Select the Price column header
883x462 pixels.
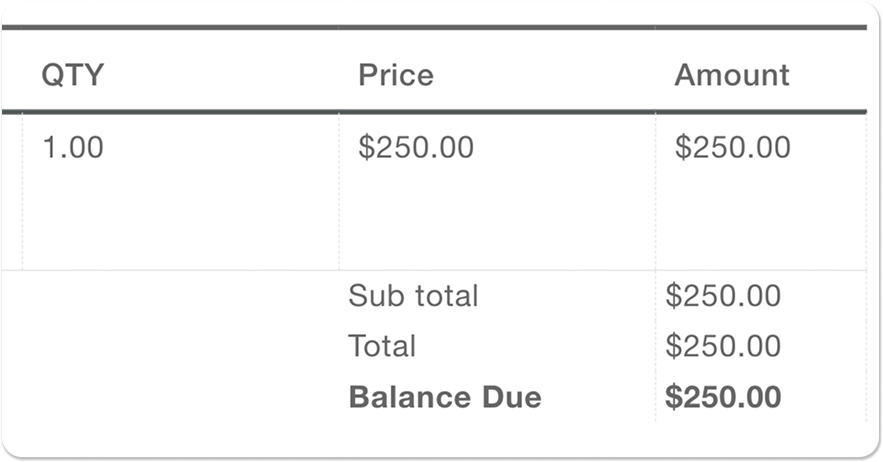396,75
